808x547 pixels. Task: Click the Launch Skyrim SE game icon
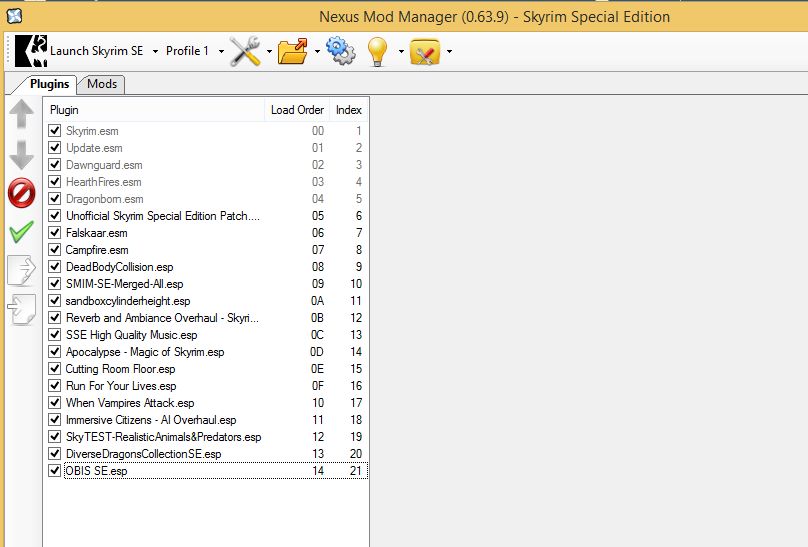(31, 51)
